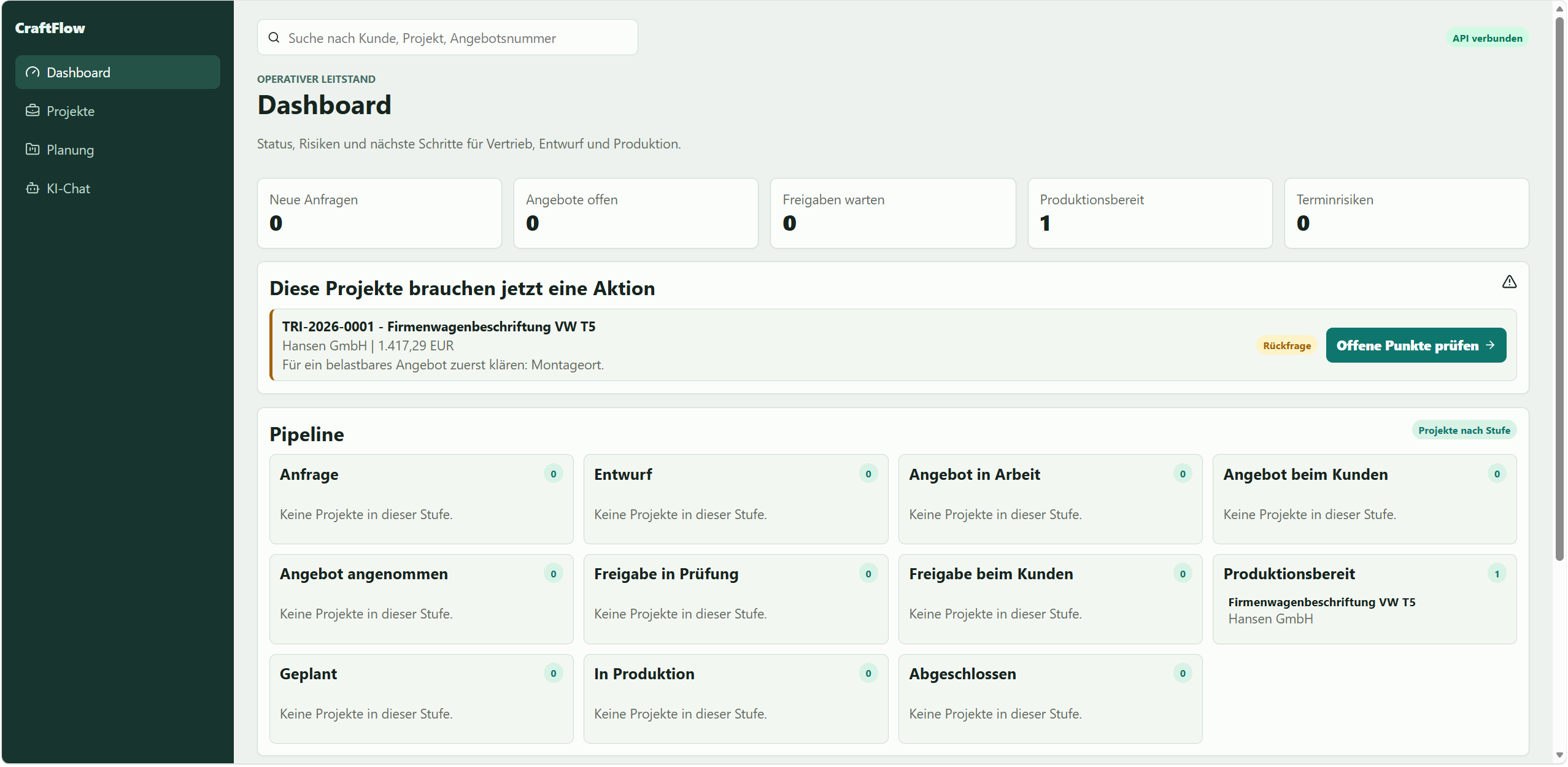This screenshot has width=1568, height=767.
Task: Open the Neue Anfragen stat card
Action: 379,213
